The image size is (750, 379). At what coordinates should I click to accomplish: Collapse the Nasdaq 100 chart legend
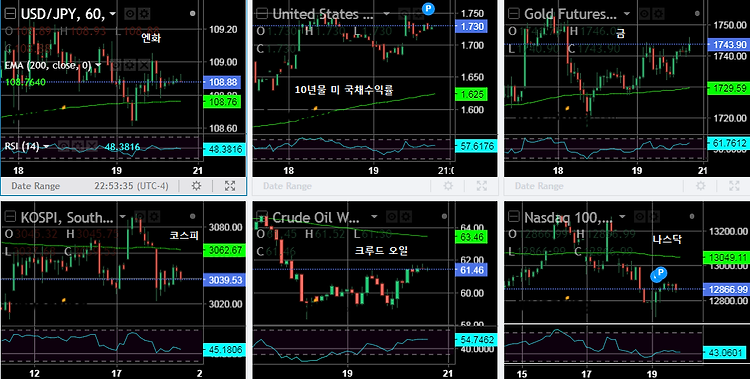point(513,217)
